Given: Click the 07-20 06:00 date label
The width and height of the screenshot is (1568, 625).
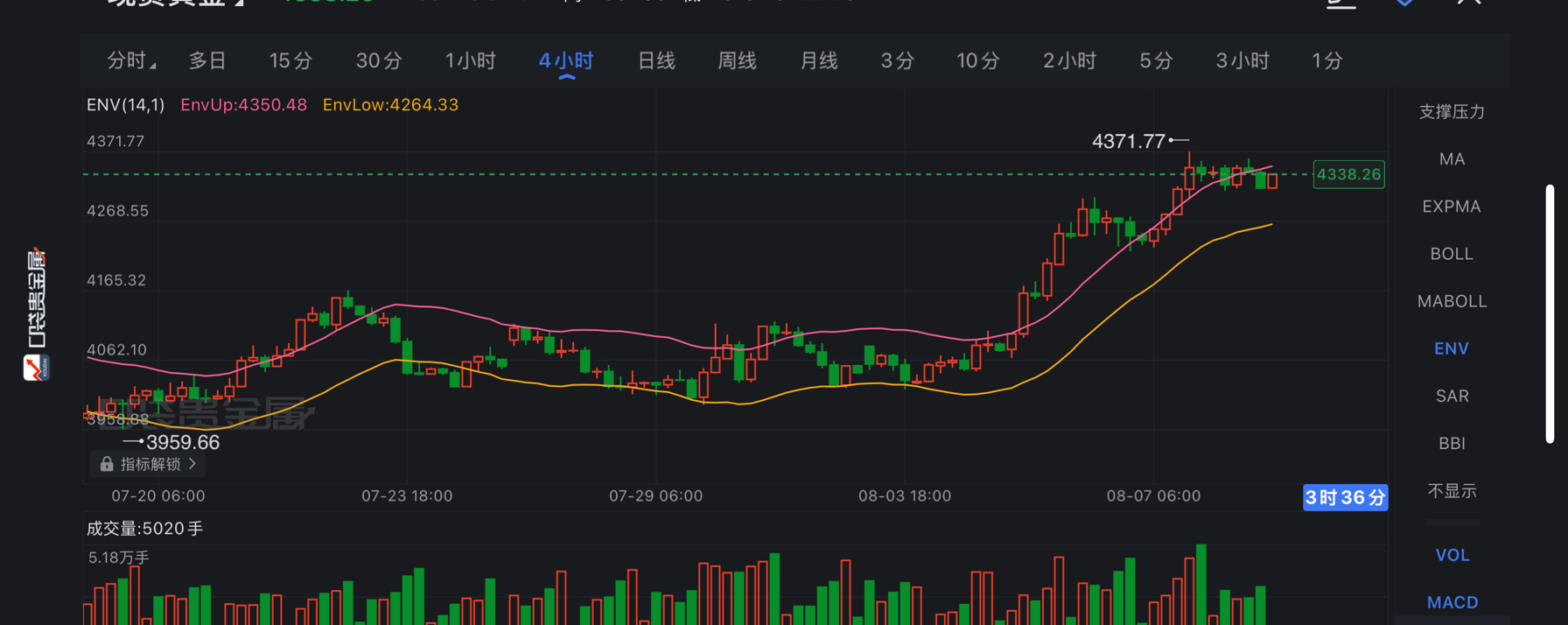Looking at the screenshot, I should [157, 495].
